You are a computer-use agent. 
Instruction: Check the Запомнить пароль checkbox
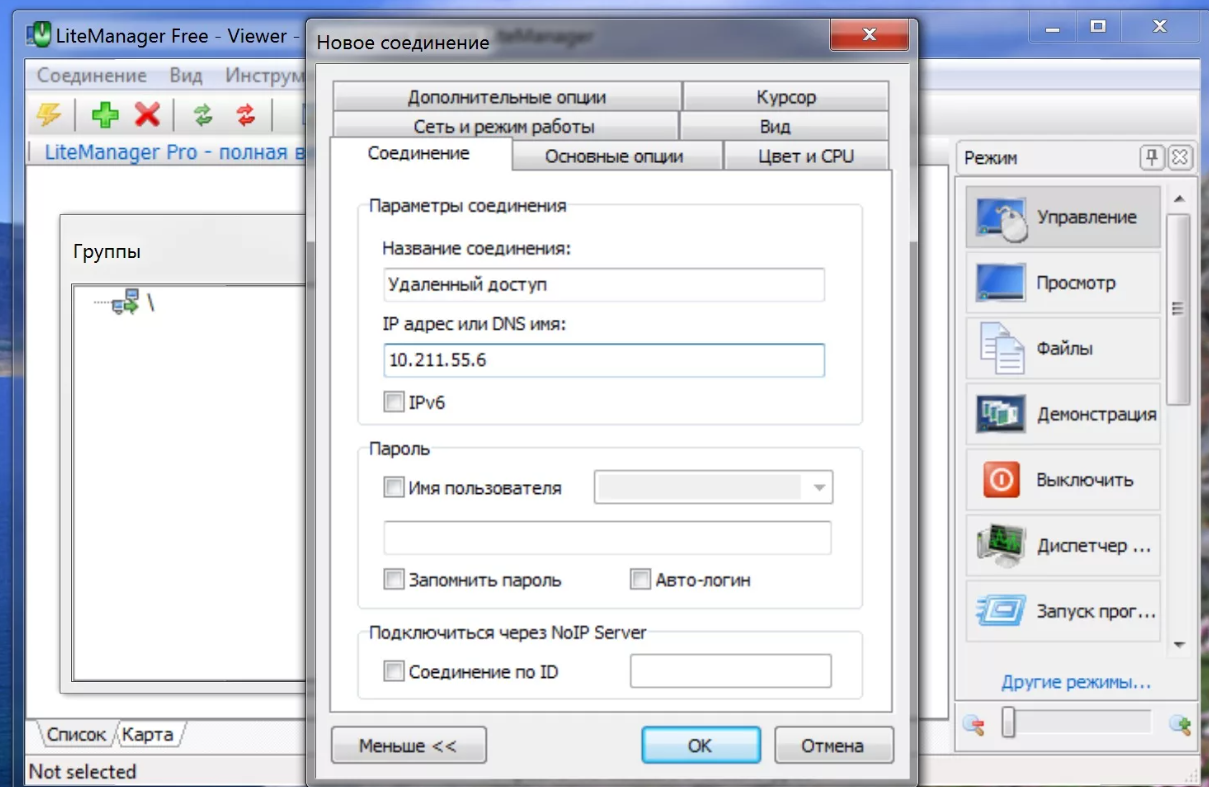click(x=394, y=580)
